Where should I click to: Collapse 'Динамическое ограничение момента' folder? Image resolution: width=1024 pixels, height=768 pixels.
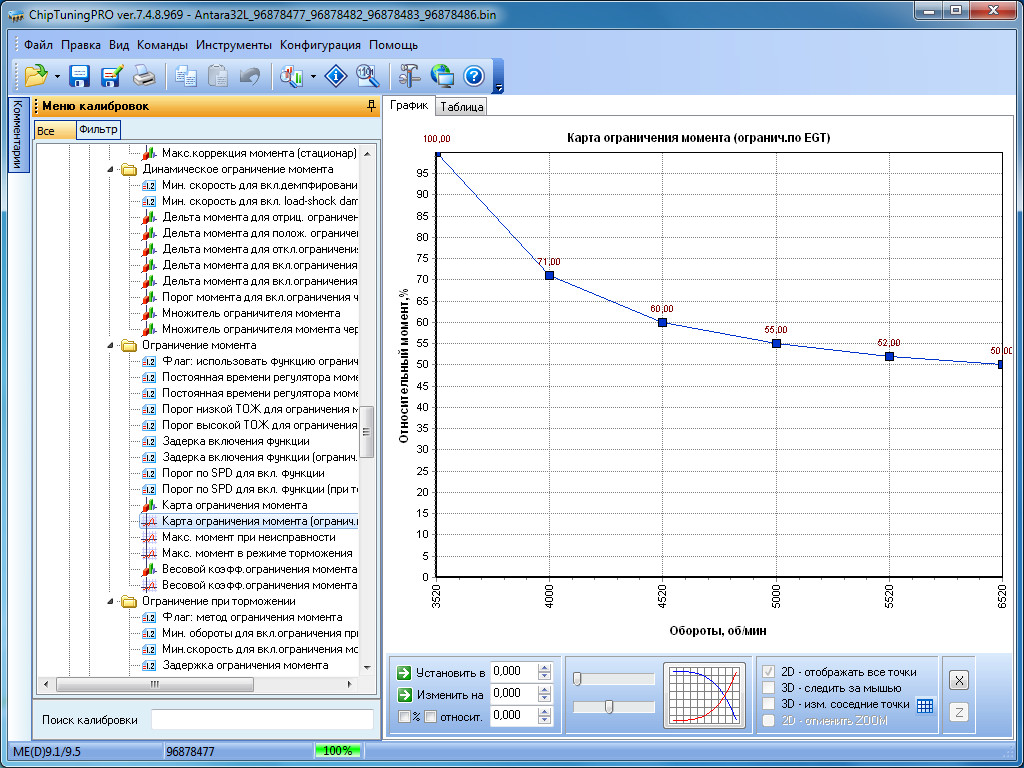coord(111,170)
